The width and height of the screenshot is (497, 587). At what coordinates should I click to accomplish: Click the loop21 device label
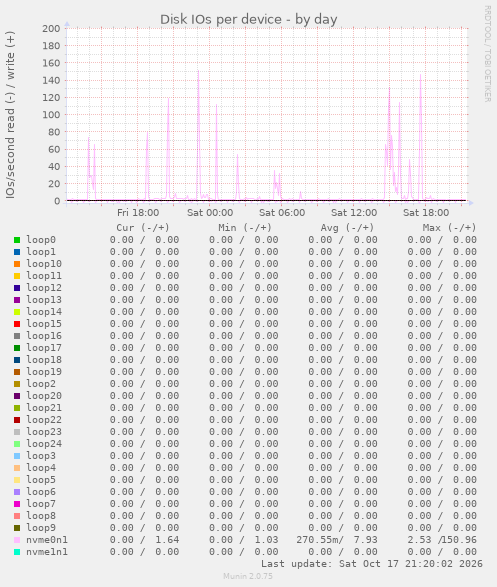[x=44, y=408]
